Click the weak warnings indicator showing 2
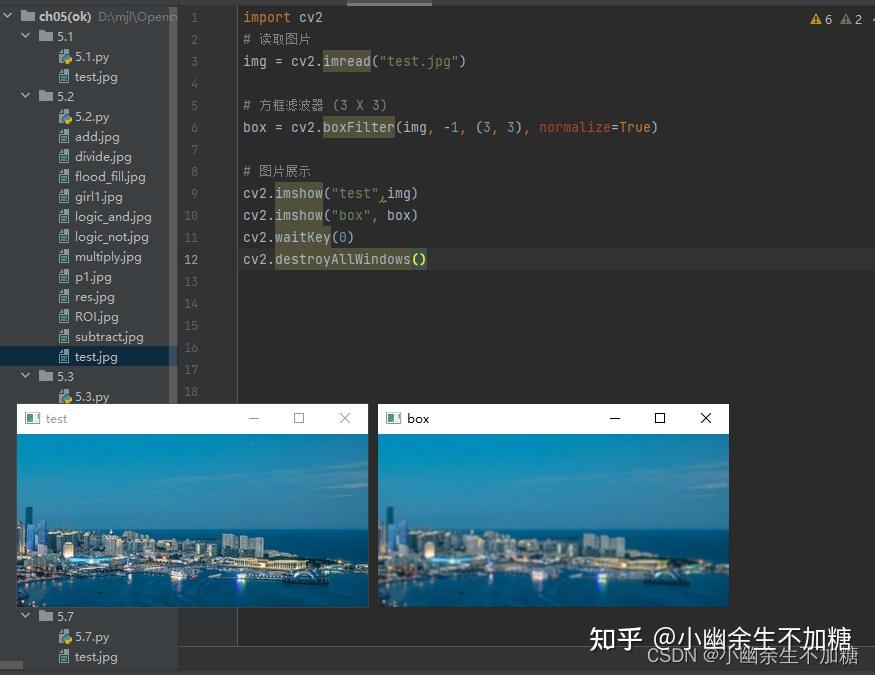Screen dimensions: 875x675 click(849, 18)
